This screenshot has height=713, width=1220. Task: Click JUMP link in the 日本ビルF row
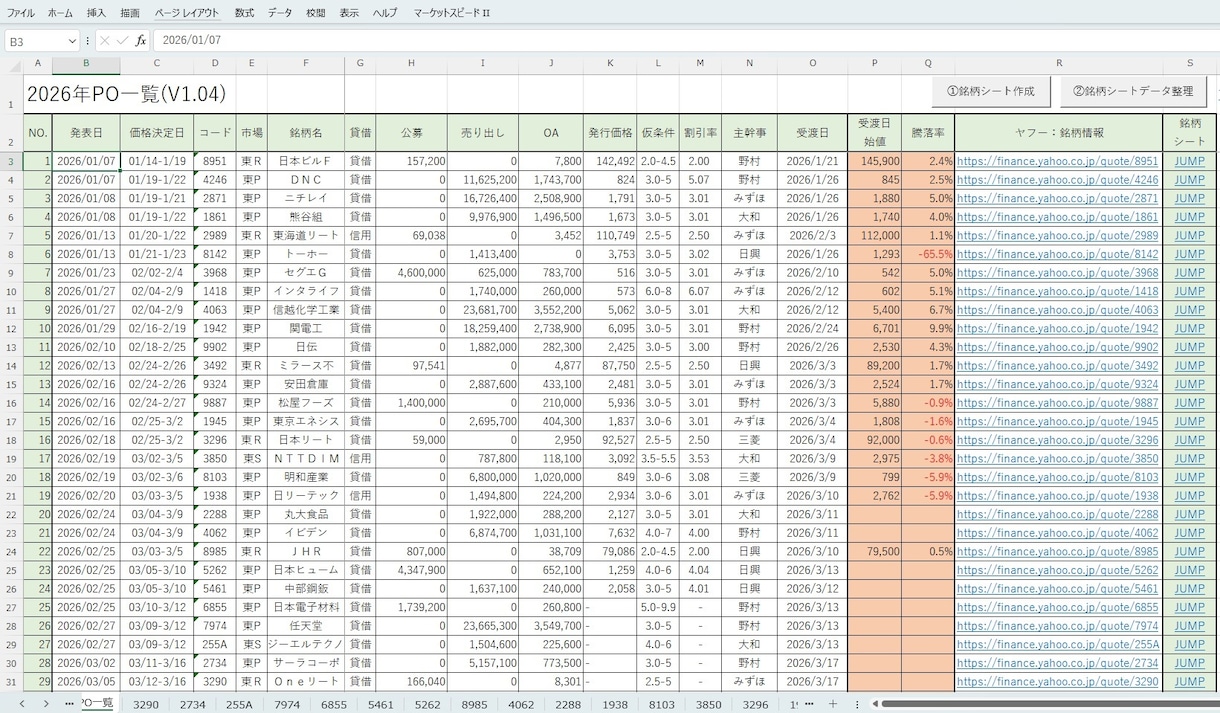(x=1189, y=161)
